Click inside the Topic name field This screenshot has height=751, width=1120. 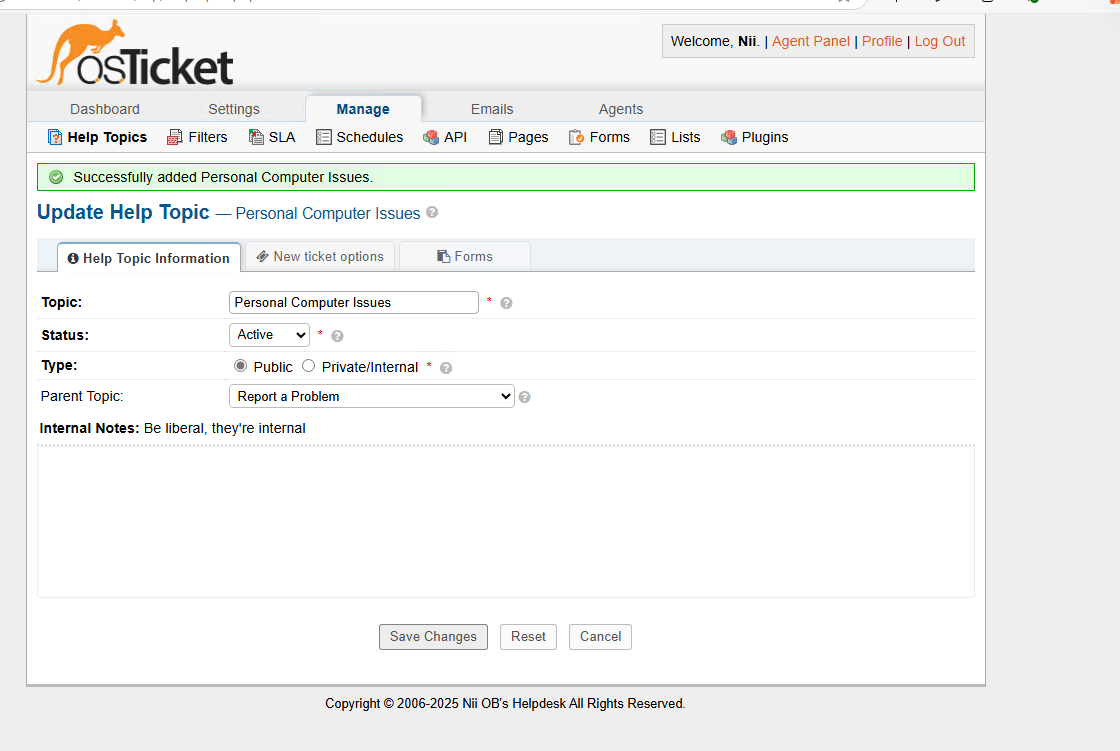tap(353, 302)
